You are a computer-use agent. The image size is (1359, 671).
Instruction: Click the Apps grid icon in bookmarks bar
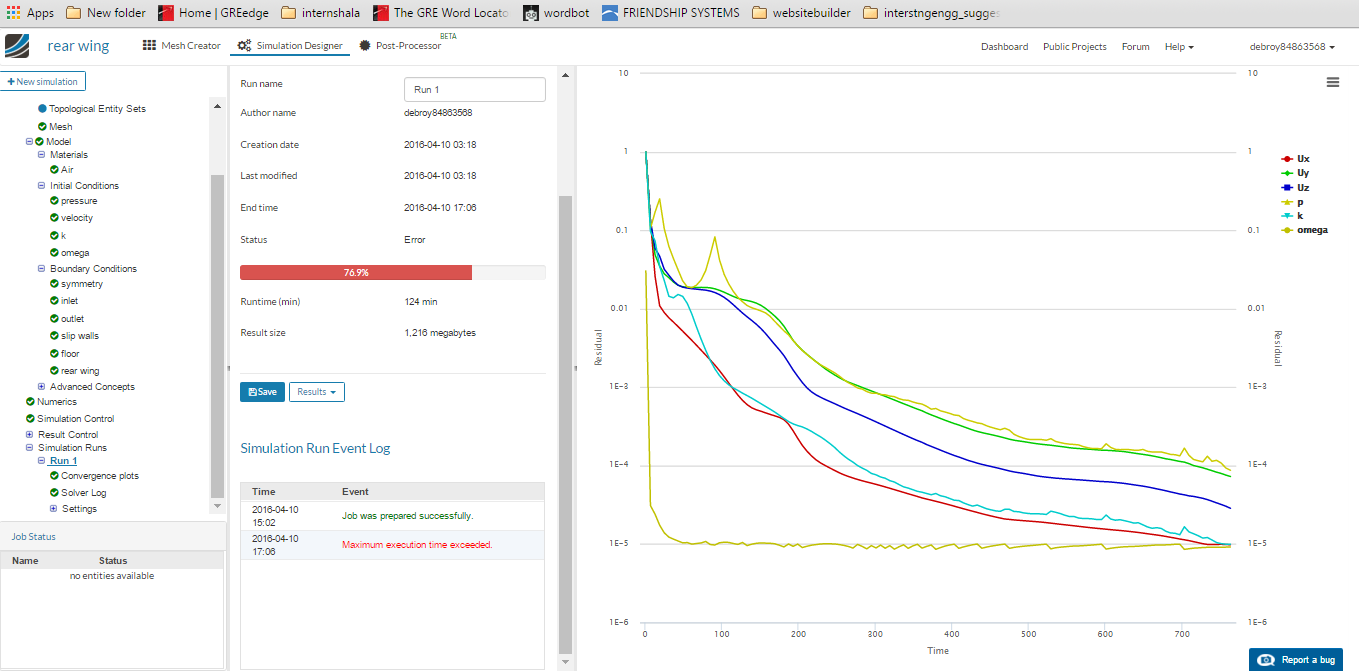click(x=13, y=13)
